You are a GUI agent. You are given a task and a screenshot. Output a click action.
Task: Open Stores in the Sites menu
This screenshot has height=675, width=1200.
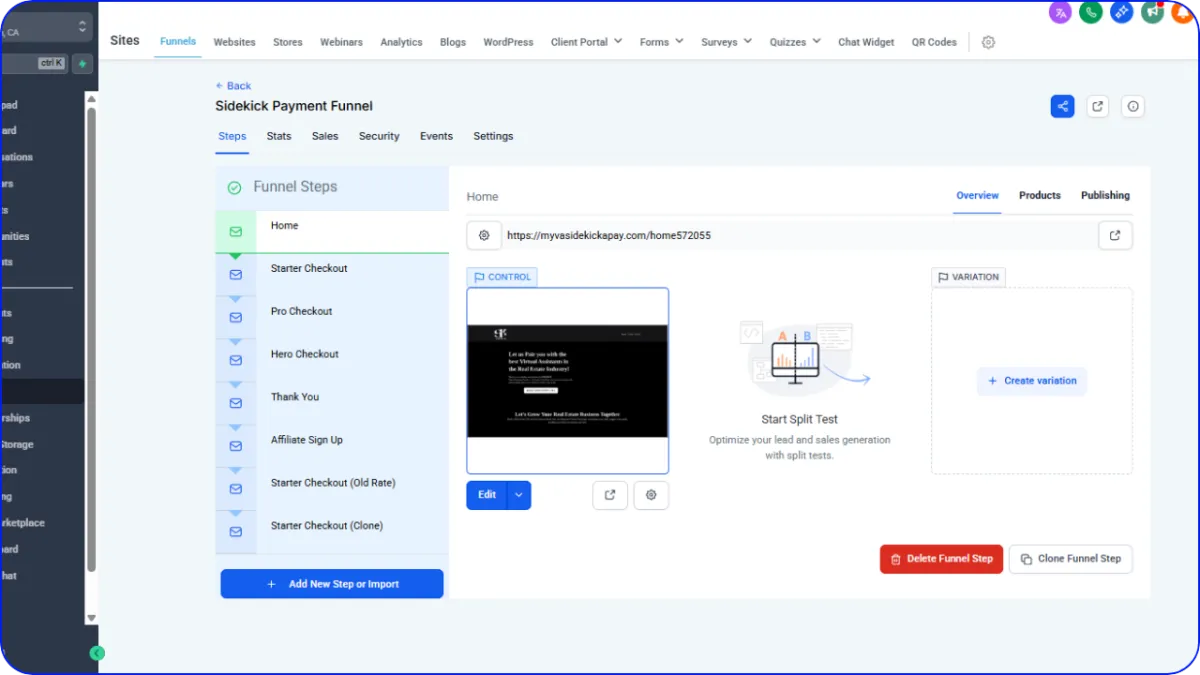pos(288,42)
